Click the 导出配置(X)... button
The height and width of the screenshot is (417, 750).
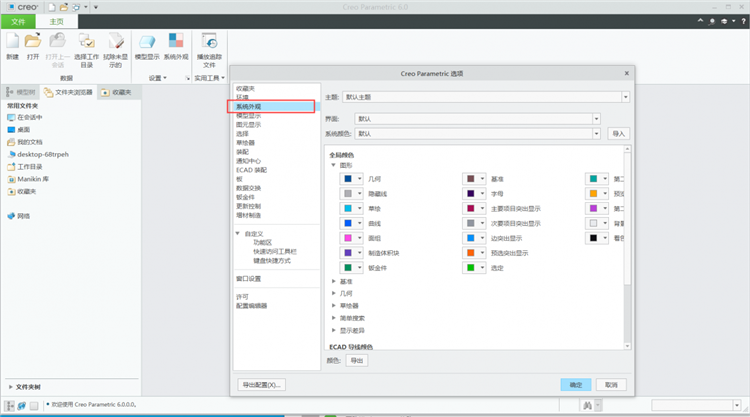point(261,385)
